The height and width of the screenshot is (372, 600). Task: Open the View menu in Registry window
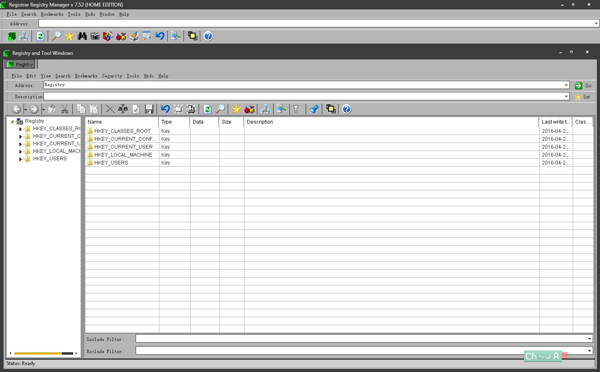point(46,76)
